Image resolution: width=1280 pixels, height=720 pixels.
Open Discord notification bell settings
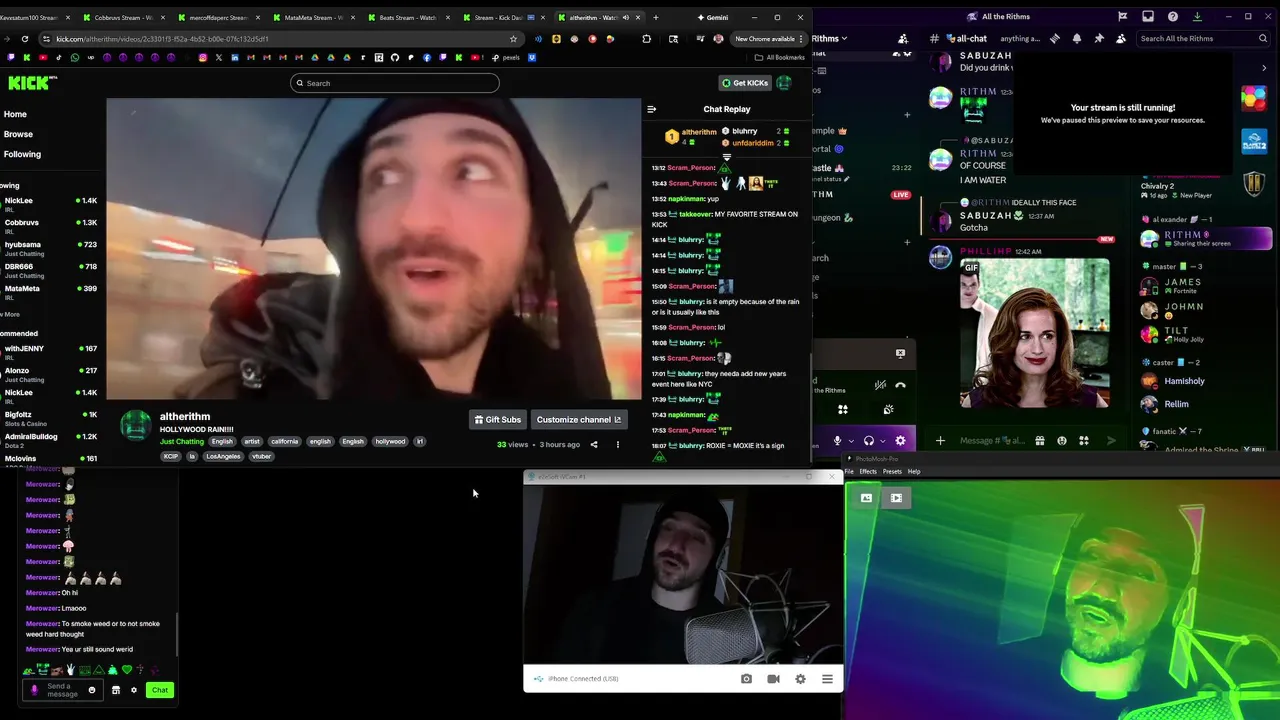1077,38
